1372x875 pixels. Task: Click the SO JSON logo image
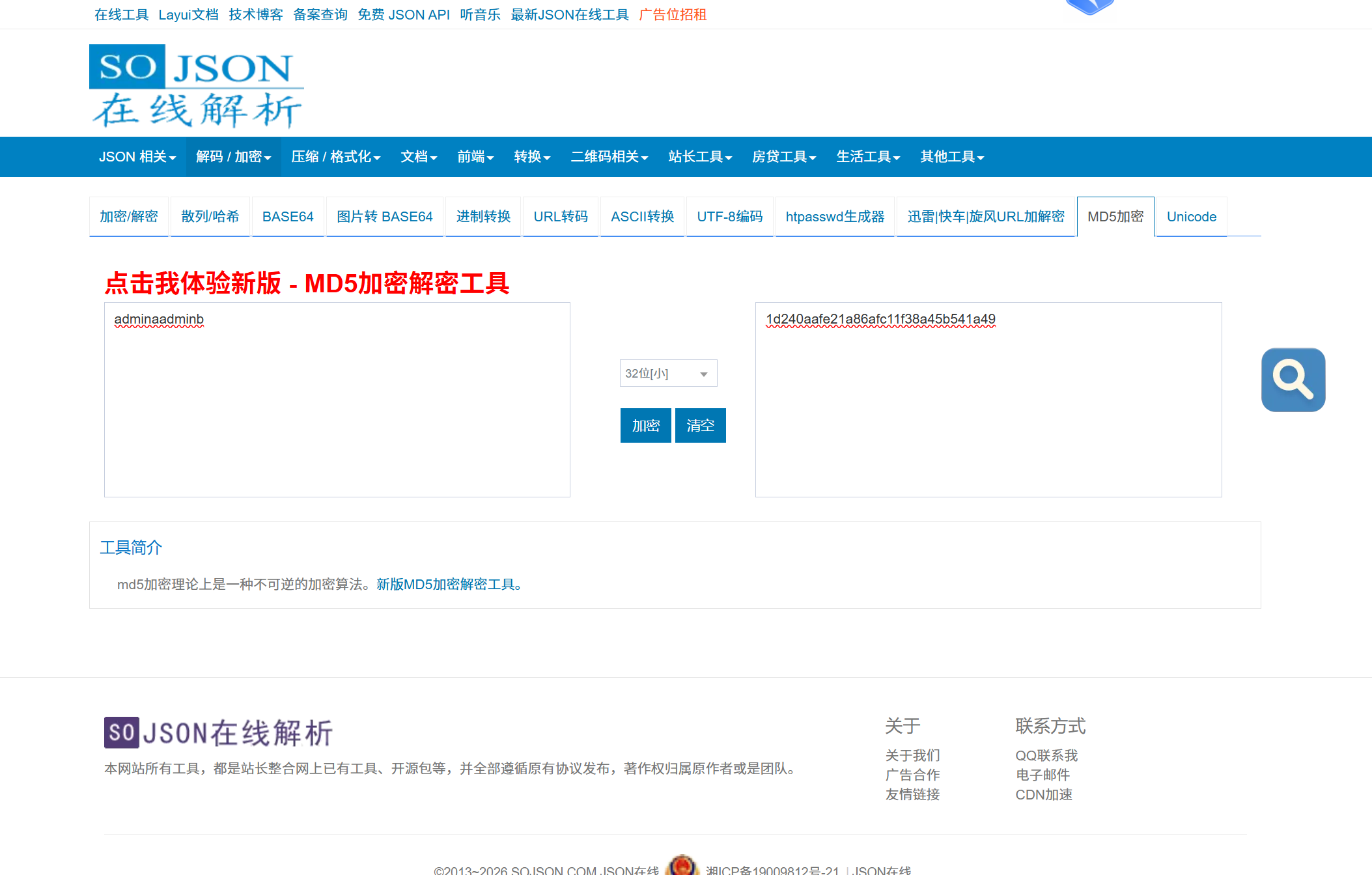click(x=196, y=85)
